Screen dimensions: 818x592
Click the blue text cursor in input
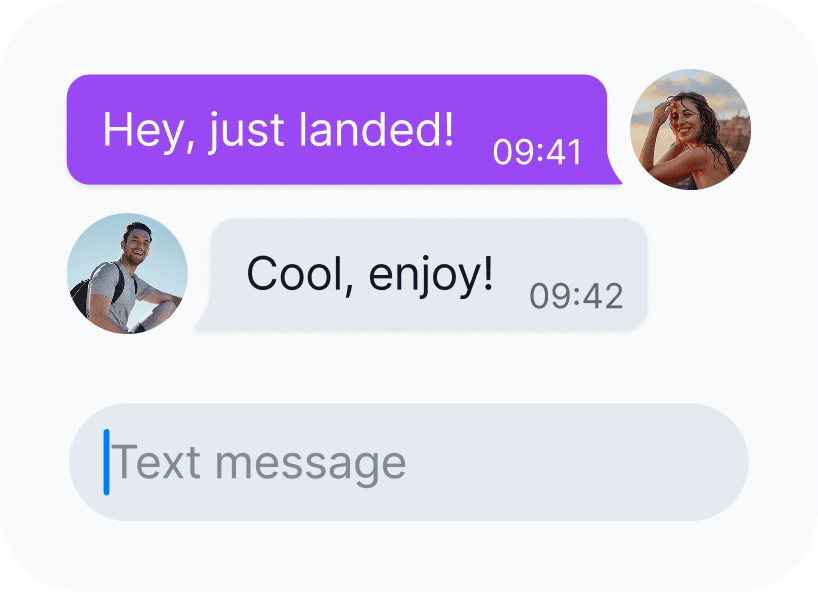106,462
